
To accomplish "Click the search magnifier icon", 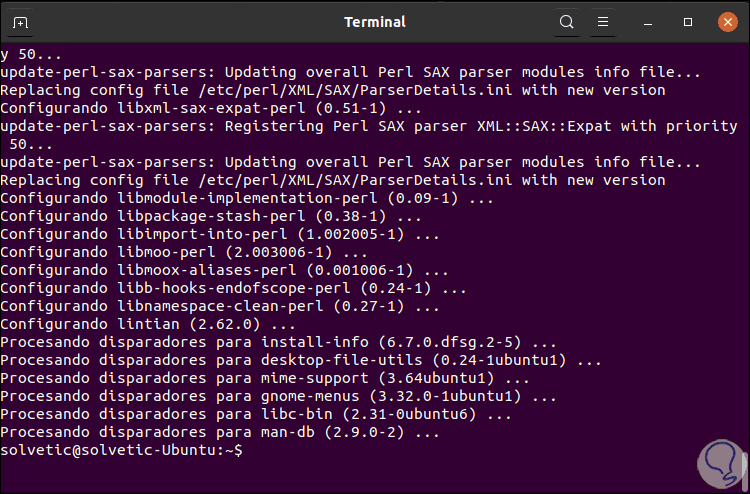I will pyautogui.click(x=567, y=22).
